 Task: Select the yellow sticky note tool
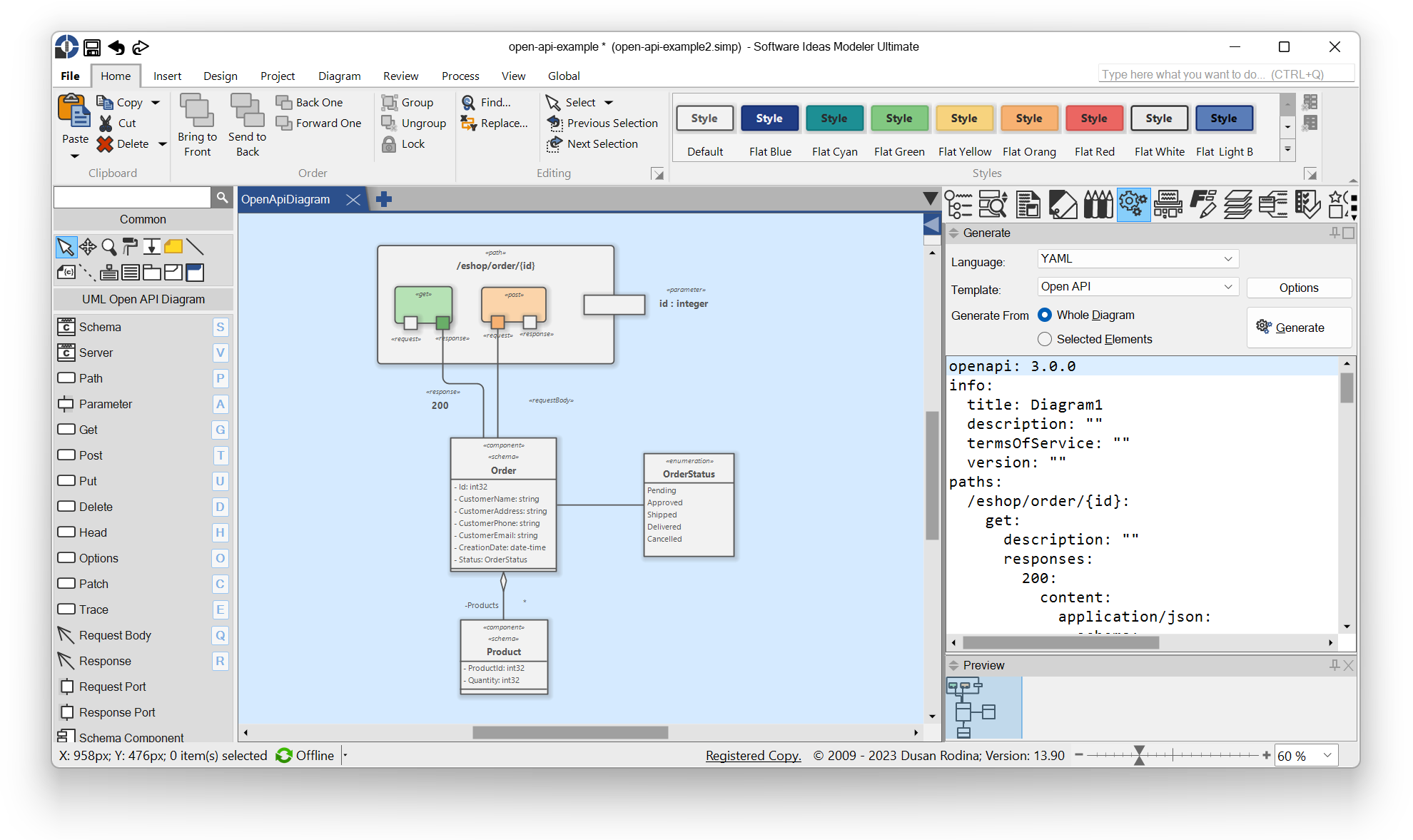pos(173,247)
